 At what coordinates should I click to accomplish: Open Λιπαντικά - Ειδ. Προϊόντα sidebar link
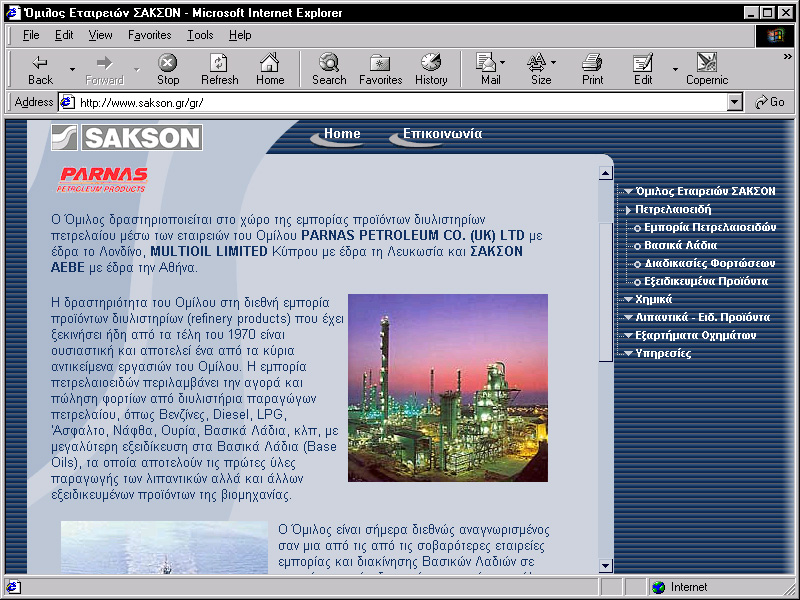pyautogui.click(x=703, y=317)
